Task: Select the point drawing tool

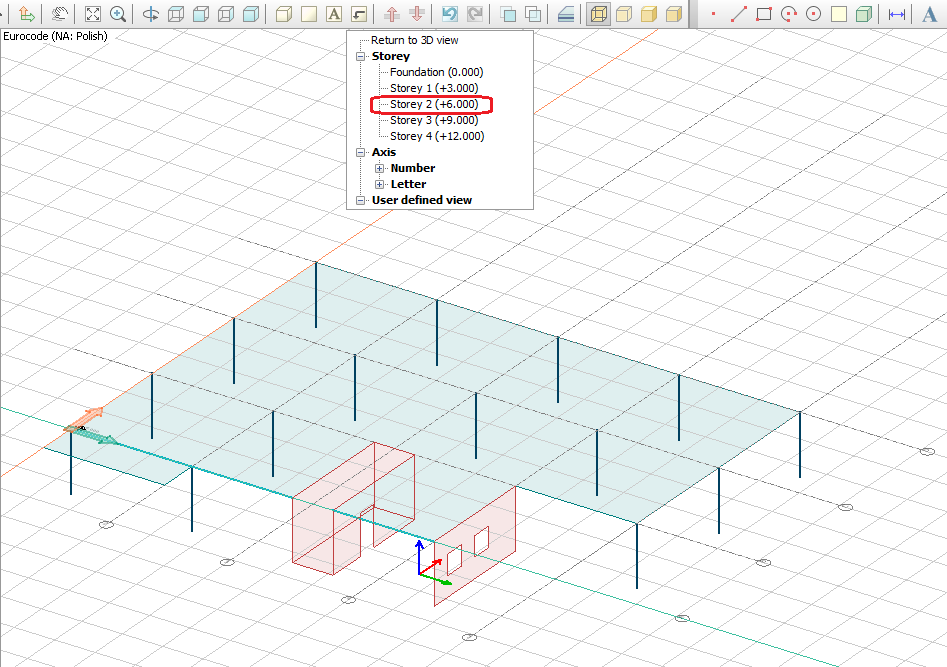Action: 713,14
